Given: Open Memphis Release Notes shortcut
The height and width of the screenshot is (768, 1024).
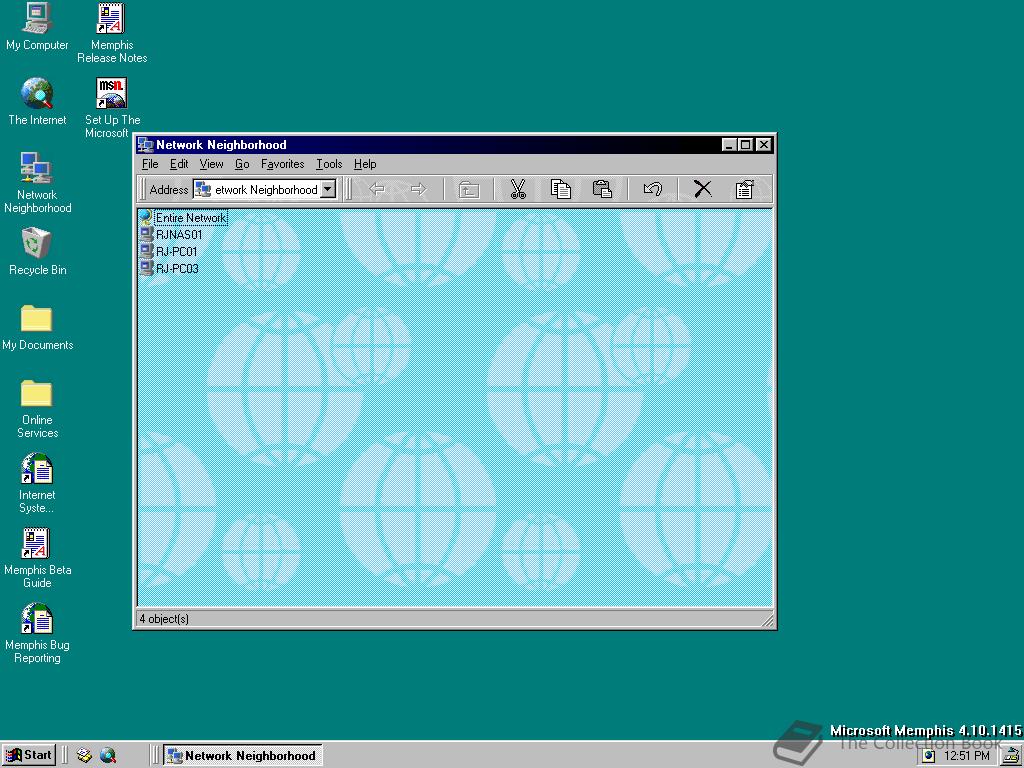Looking at the screenshot, I should tap(112, 33).
